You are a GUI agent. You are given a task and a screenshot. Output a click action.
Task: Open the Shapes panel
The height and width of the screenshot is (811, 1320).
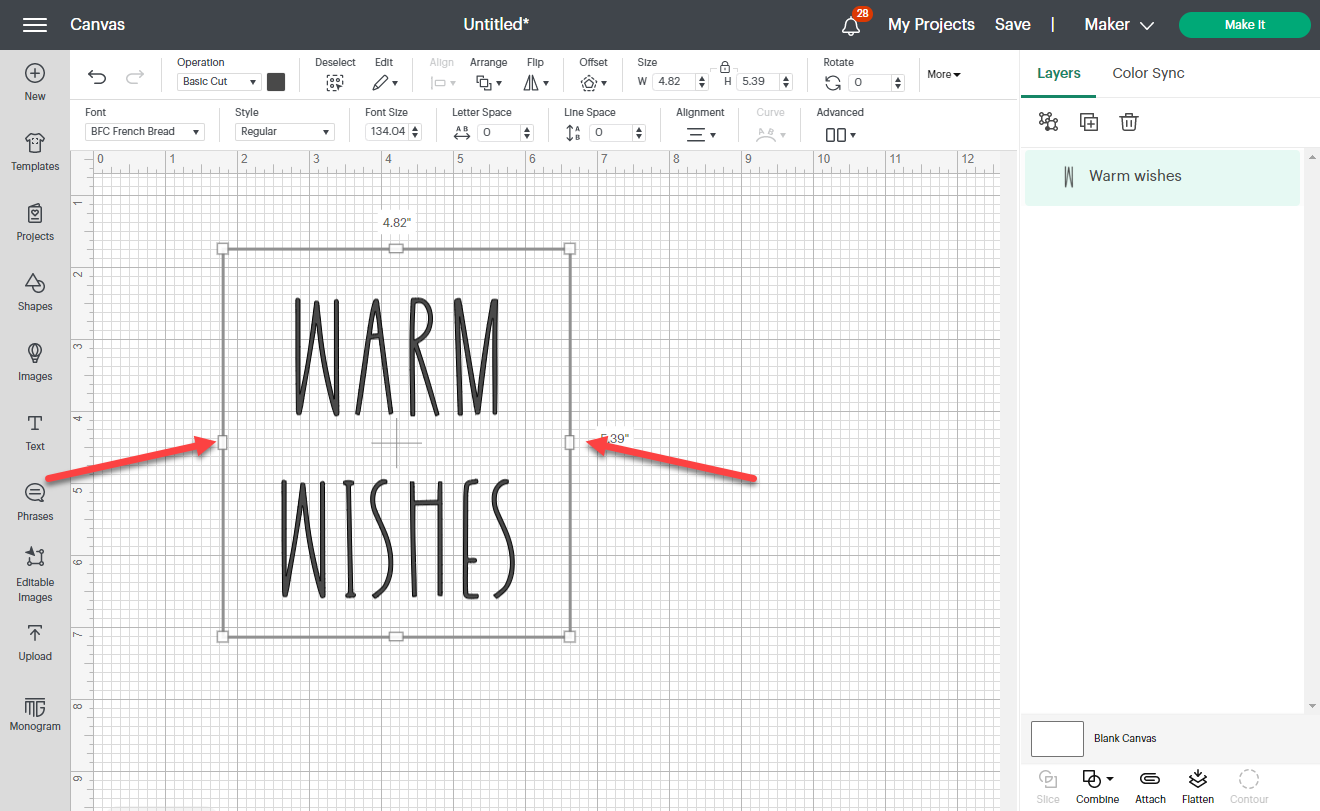[35, 292]
